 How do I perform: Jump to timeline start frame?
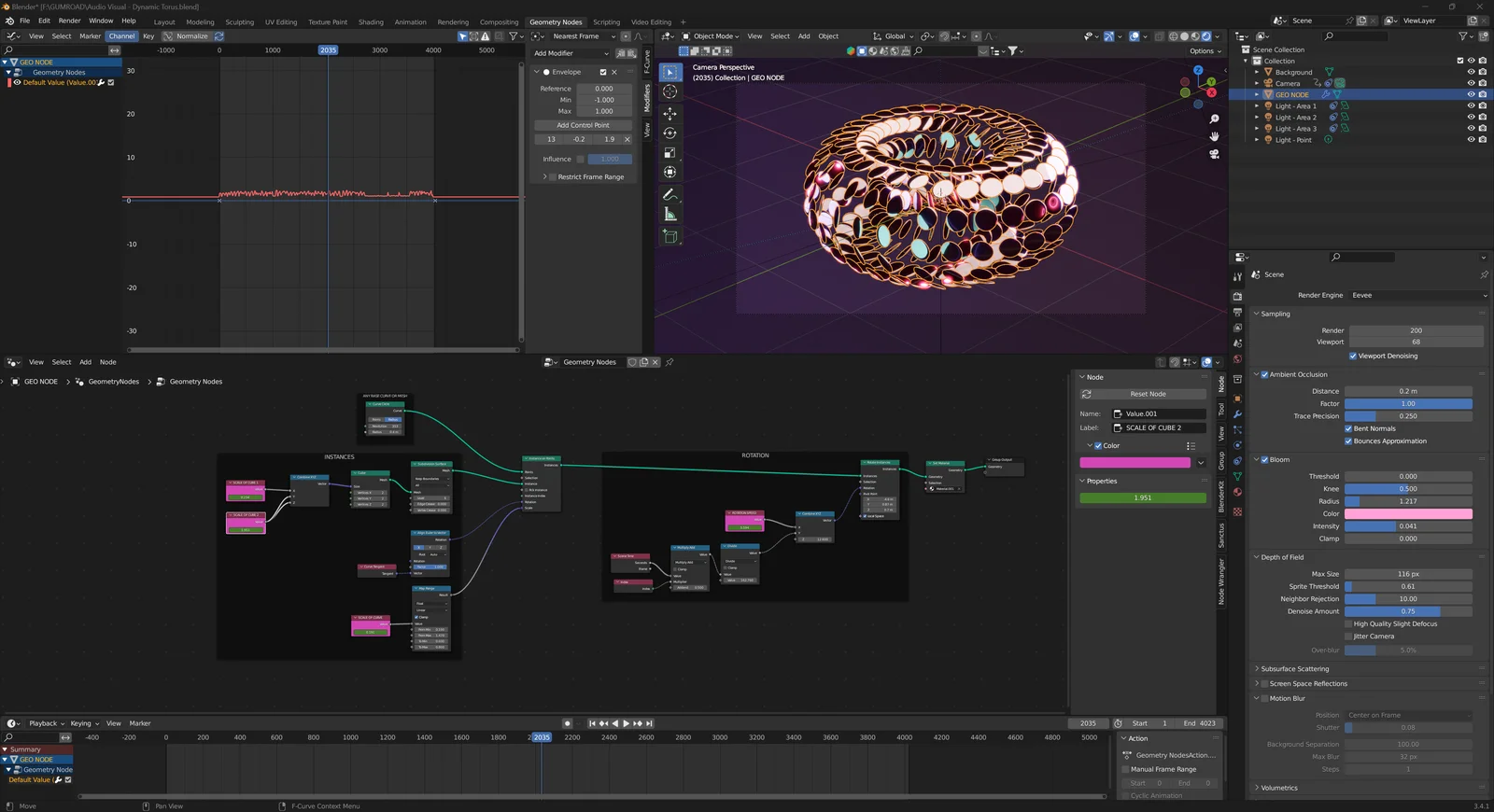coord(592,723)
